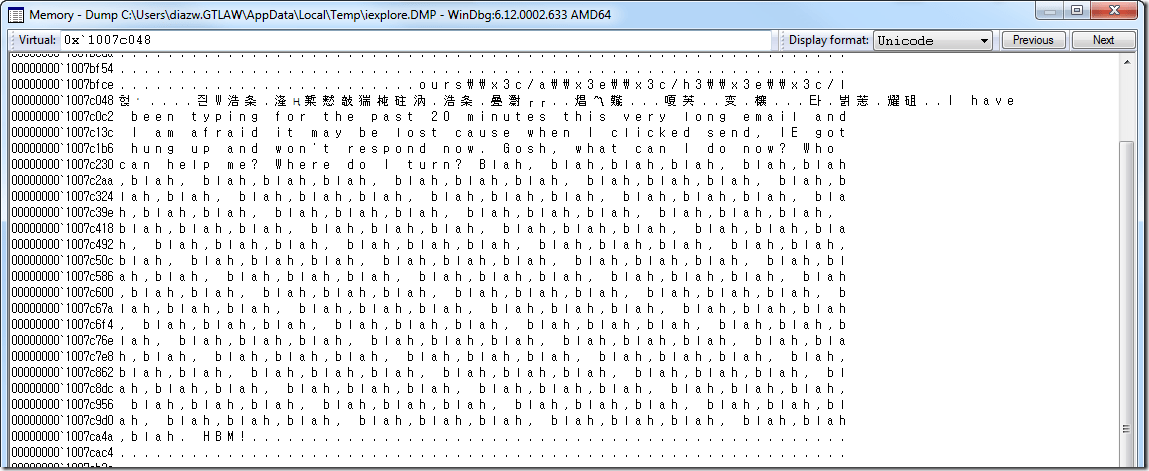1149x471 pixels.
Task: Select address 00000000`1007c324
Action: pyautogui.click(x=62, y=197)
